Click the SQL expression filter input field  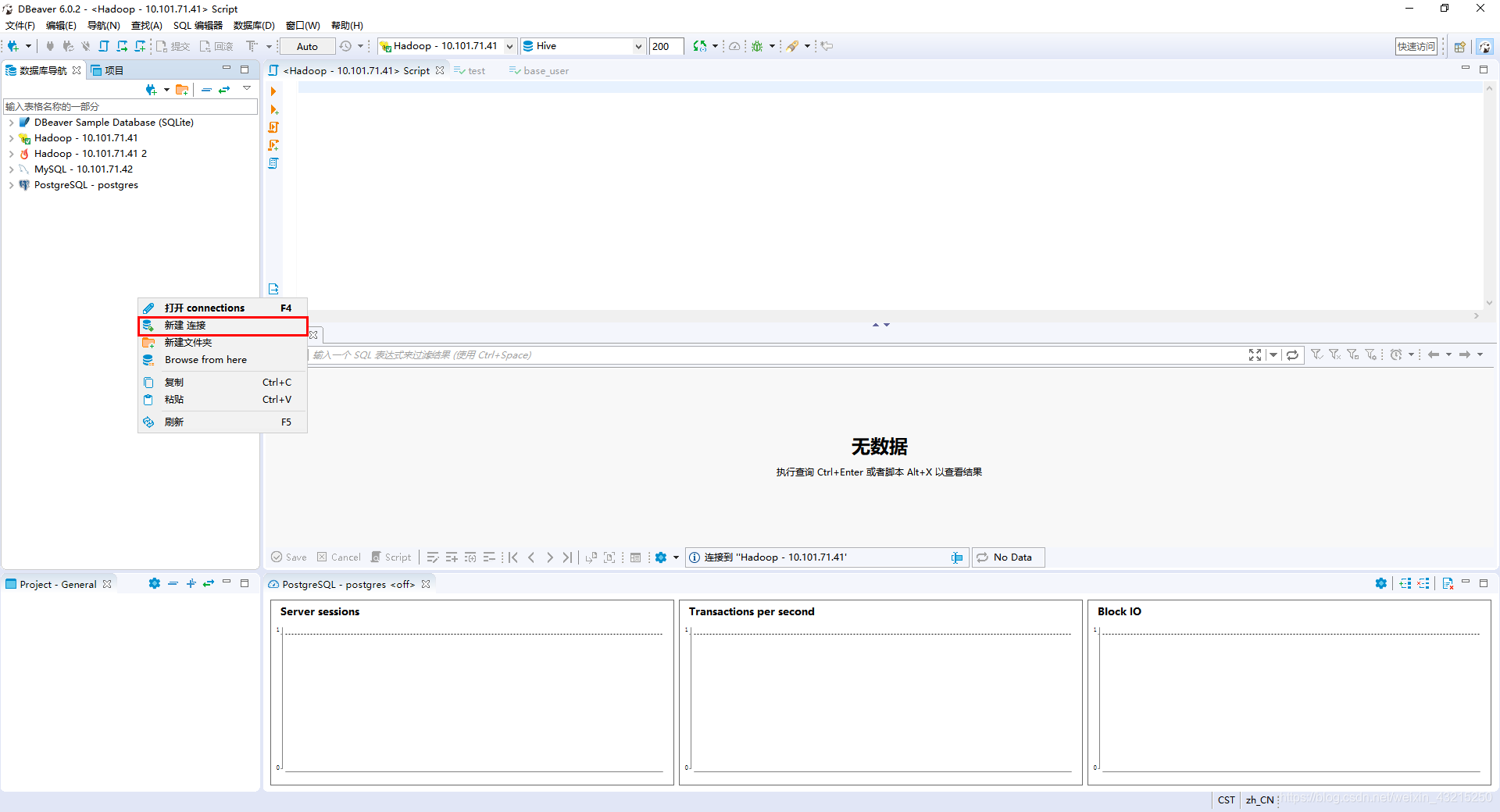[777, 354]
